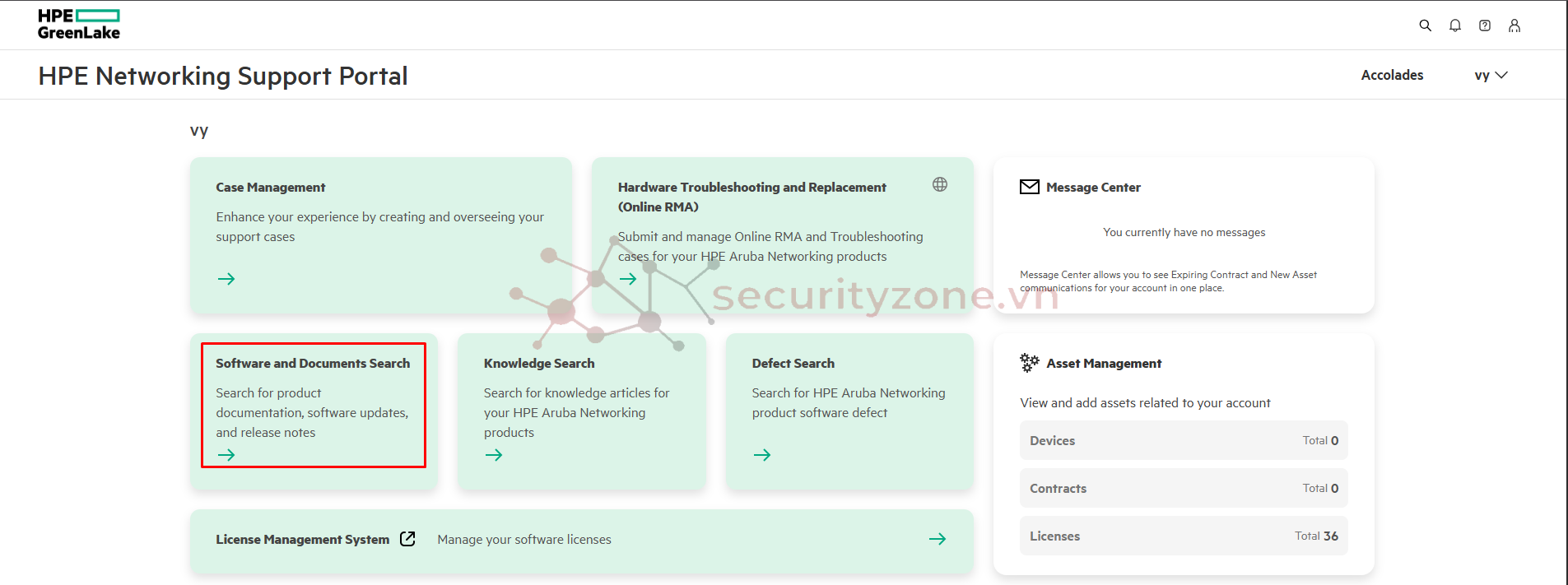This screenshot has height=585, width=1568.
Task: Open the Contracts asset row
Action: coord(1184,488)
